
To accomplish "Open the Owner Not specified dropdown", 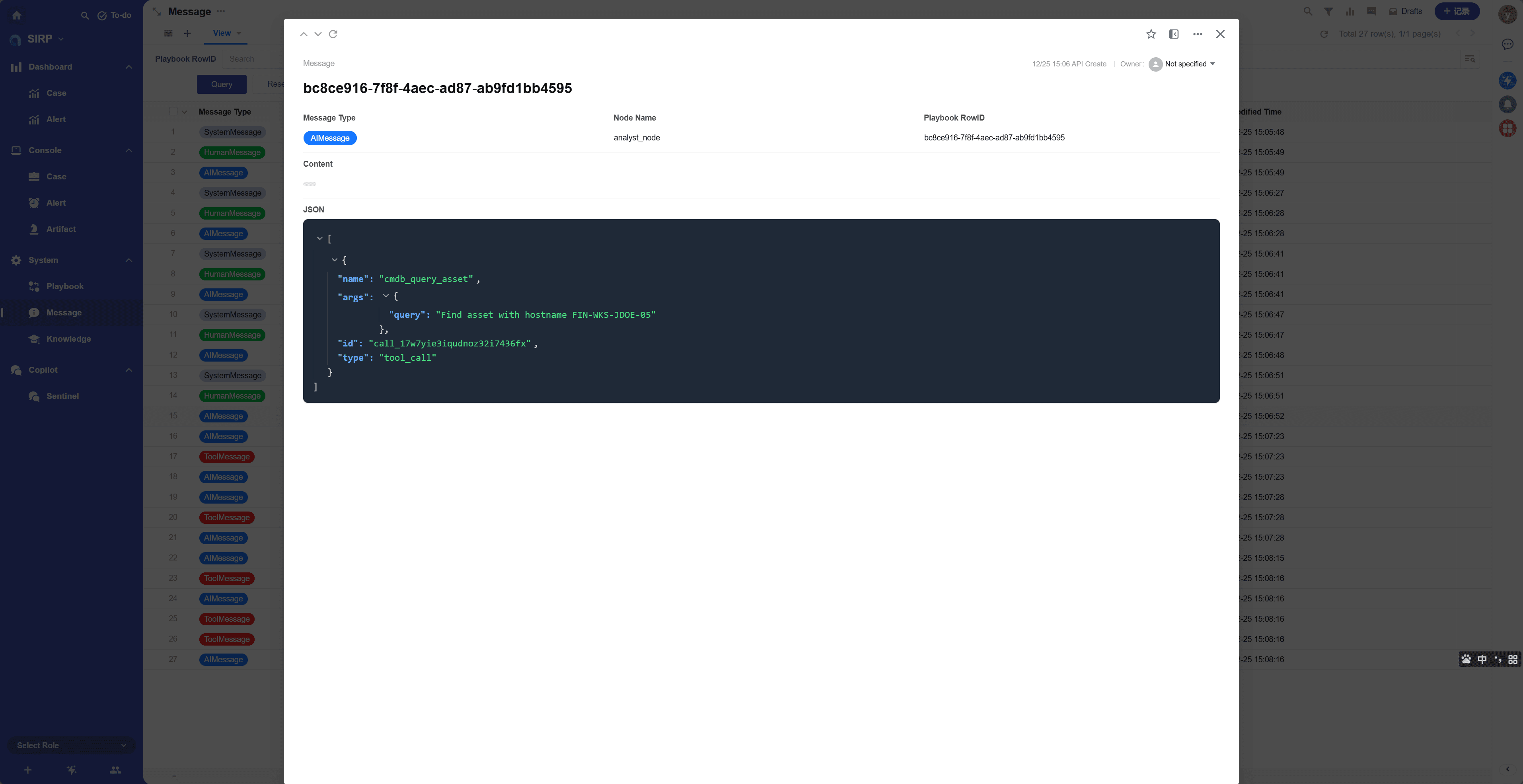I will pyautogui.click(x=1189, y=64).
